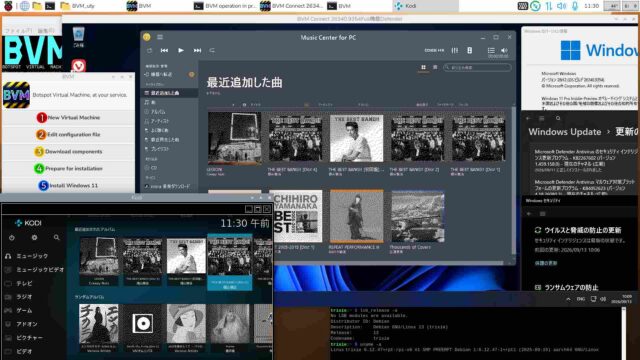Click network transfer icon in system tray
The width and height of the screenshot is (640, 360).
[x=549, y=6]
